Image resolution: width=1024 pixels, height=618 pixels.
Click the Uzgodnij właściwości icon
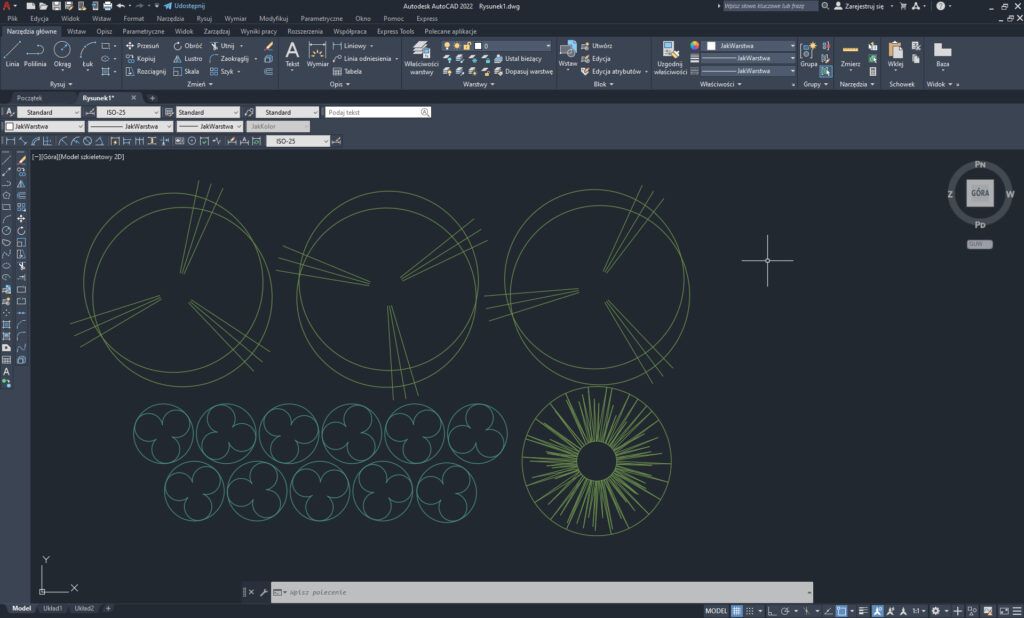point(670,57)
